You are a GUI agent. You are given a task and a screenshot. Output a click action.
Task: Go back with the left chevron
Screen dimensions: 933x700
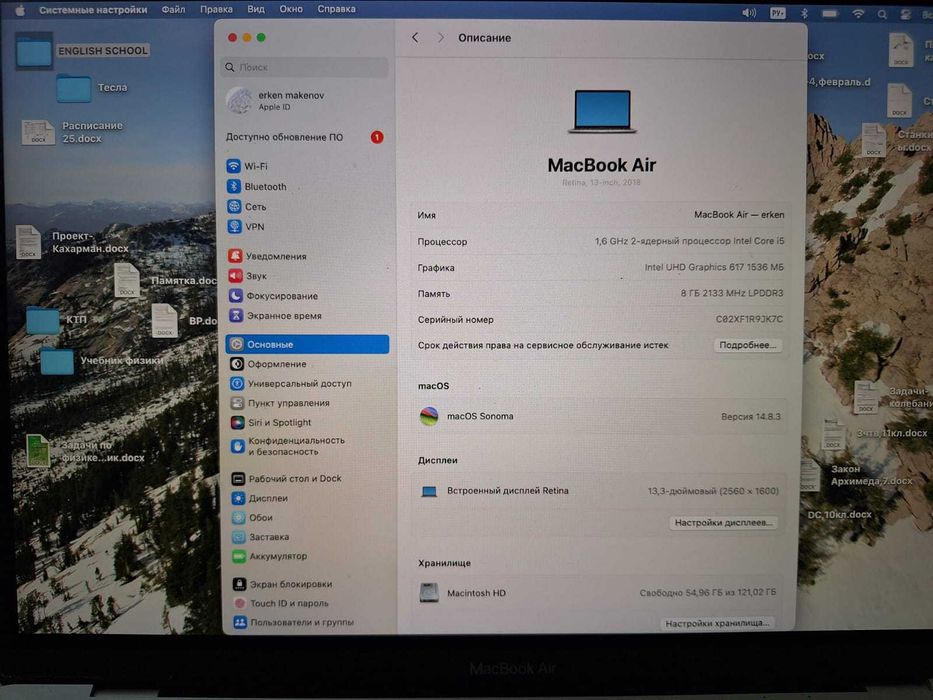click(415, 38)
